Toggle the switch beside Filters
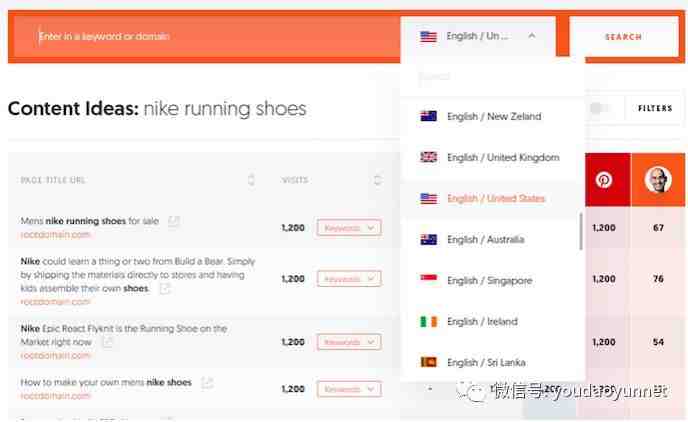 (598, 108)
